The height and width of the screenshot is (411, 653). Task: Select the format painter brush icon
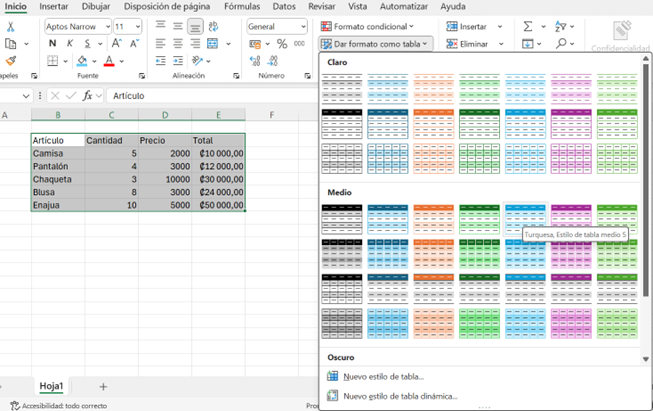[x=11, y=61]
